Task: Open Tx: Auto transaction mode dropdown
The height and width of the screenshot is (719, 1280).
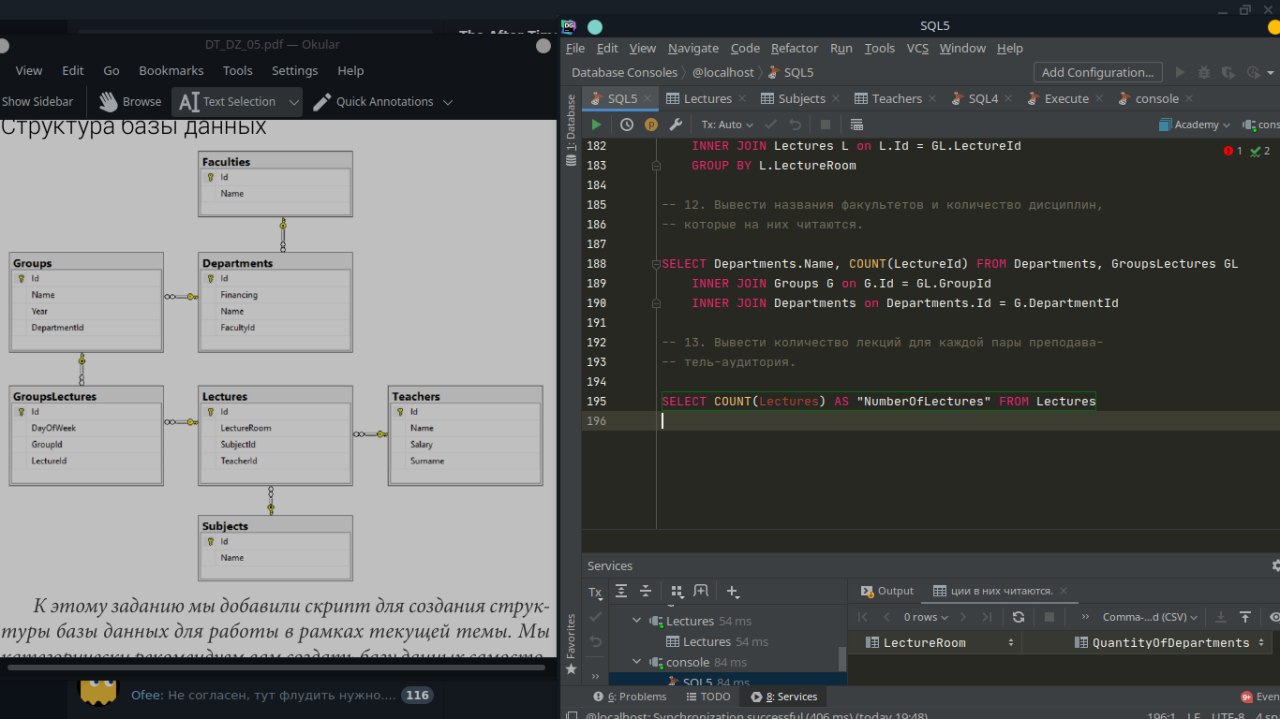Action: click(726, 125)
